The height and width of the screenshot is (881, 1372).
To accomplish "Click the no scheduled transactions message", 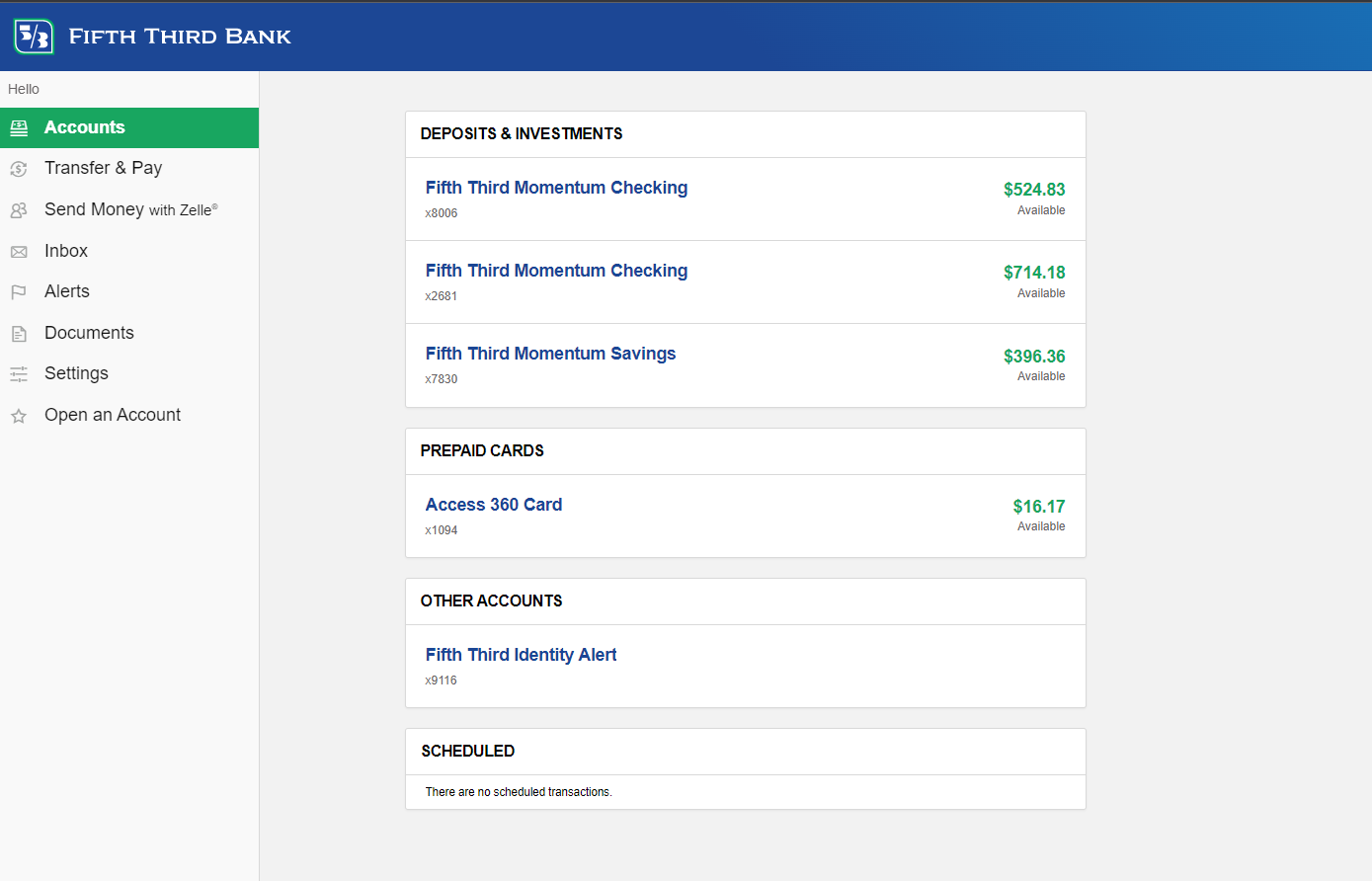I will coord(519,792).
